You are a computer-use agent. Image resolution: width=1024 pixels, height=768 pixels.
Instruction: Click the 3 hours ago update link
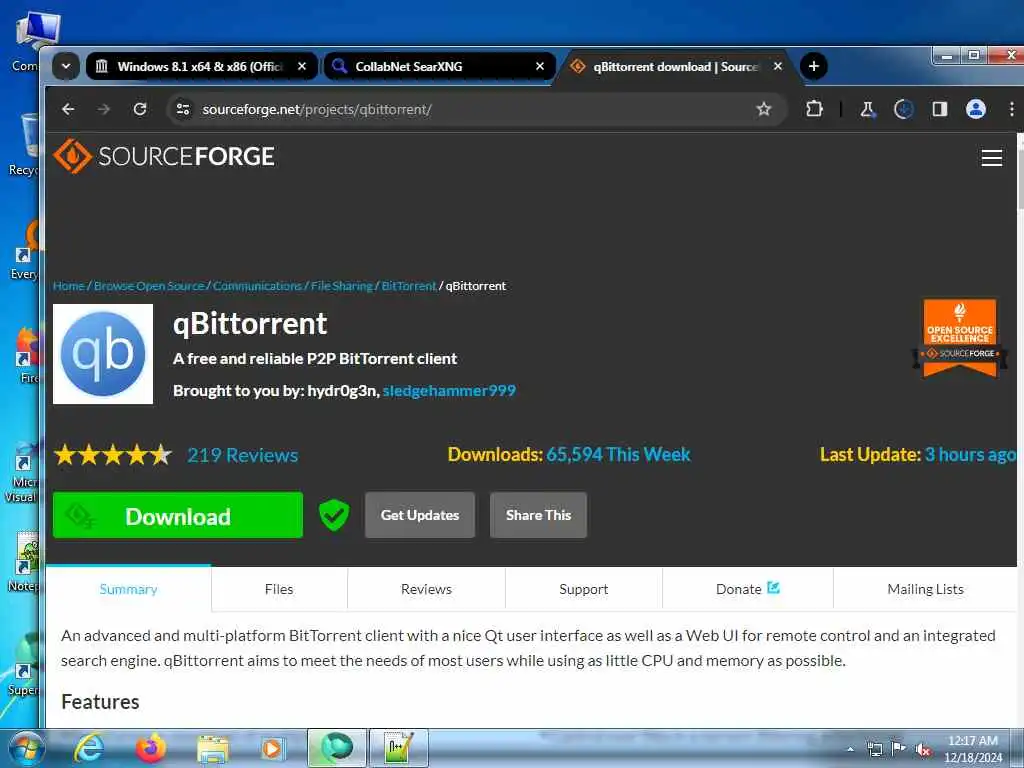(x=970, y=455)
